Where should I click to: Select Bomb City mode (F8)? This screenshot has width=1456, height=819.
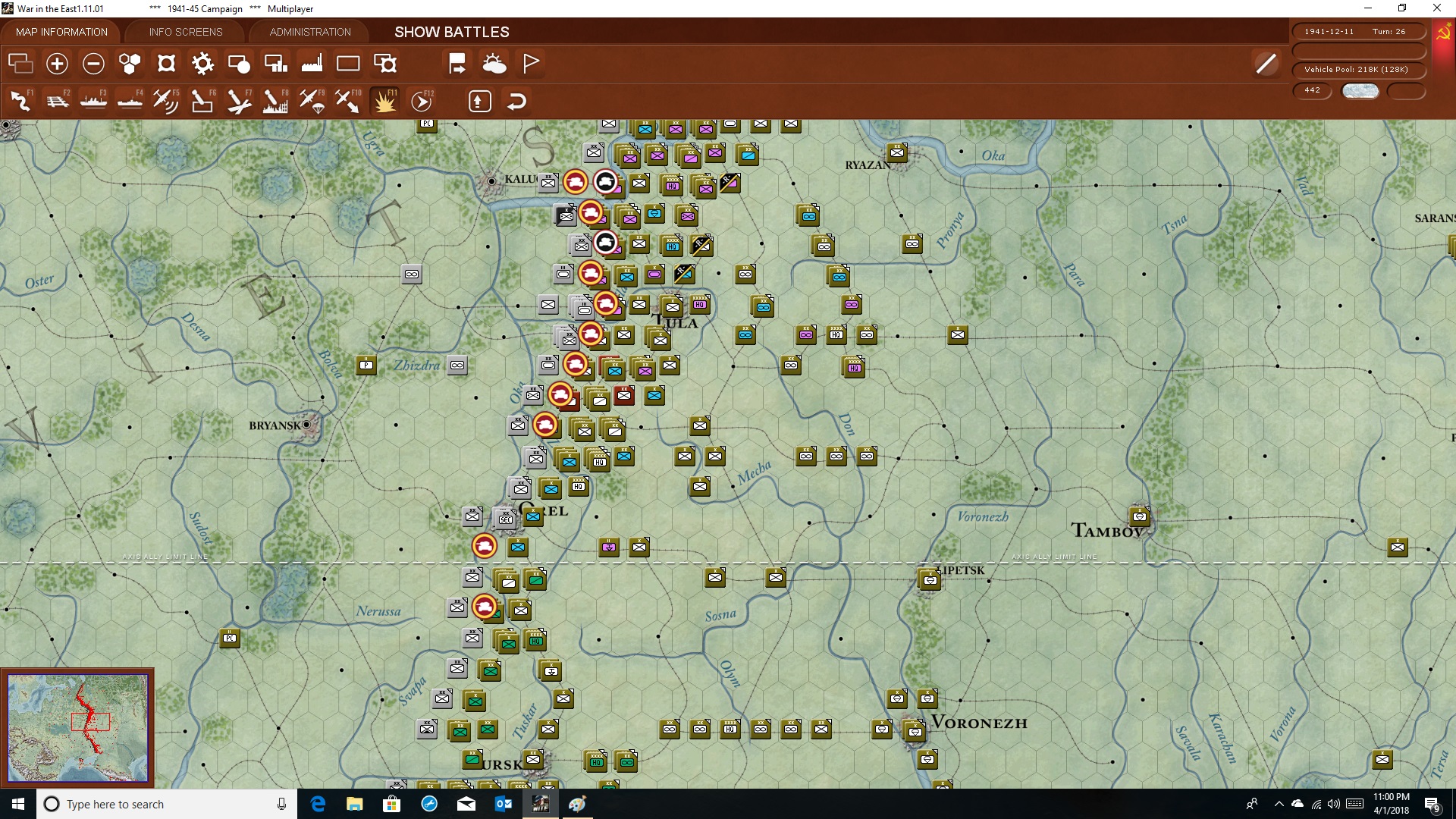(x=275, y=101)
